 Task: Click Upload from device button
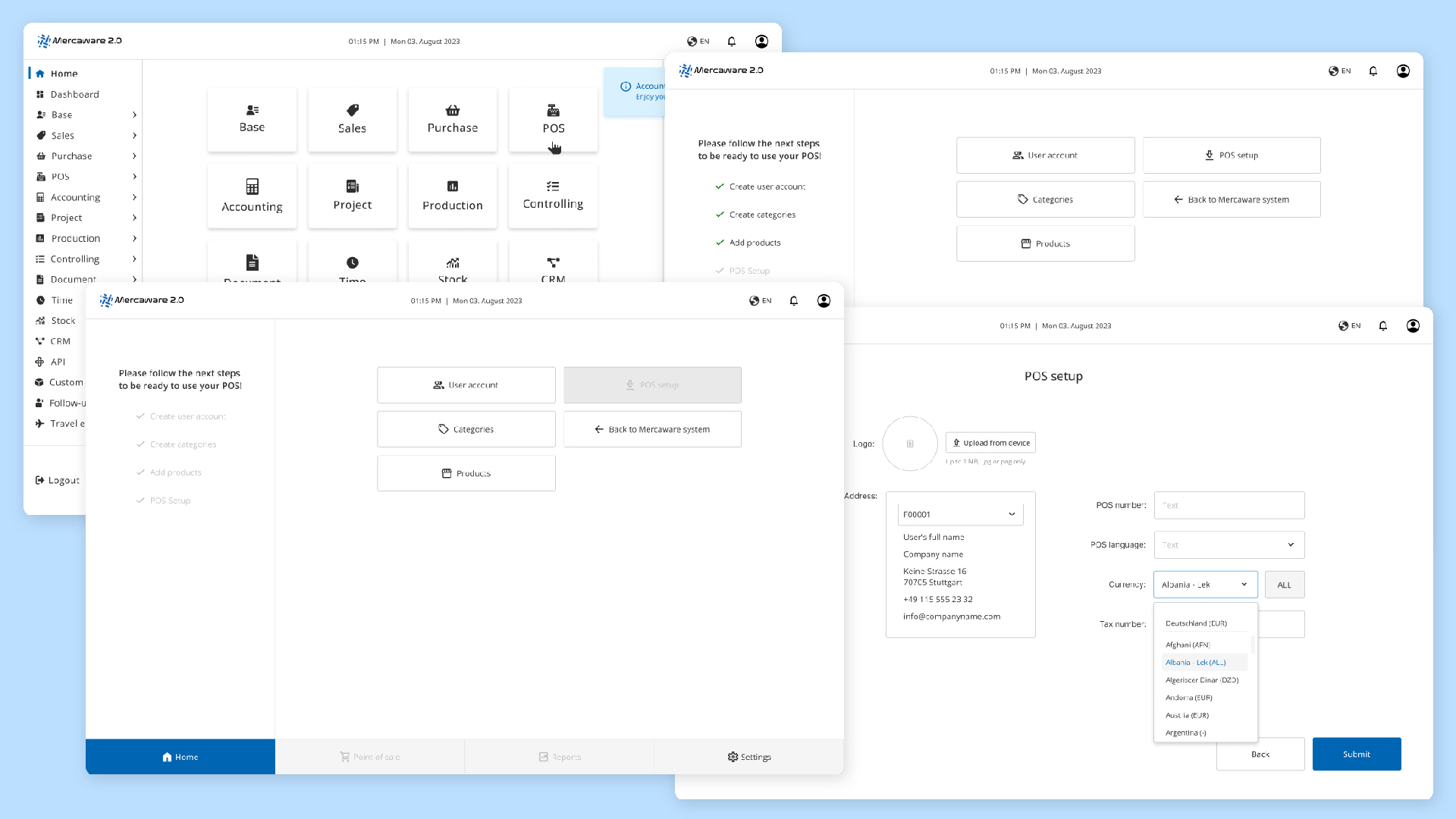[x=990, y=443]
